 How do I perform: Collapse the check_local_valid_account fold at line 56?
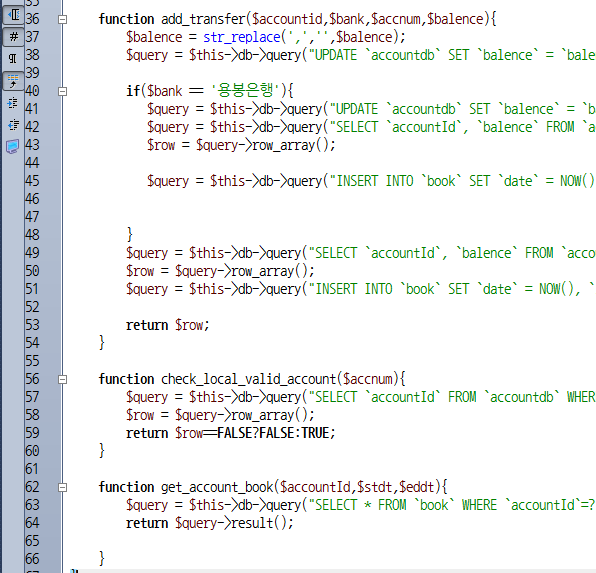pyautogui.click(x=62, y=379)
